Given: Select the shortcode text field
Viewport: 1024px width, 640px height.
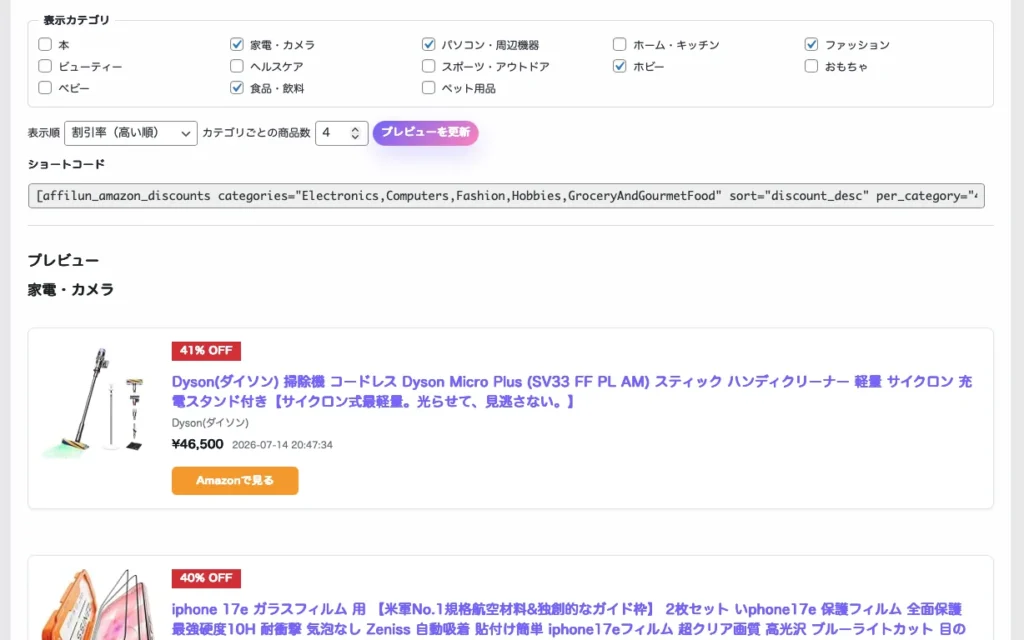Looking at the screenshot, I should click(x=506, y=196).
